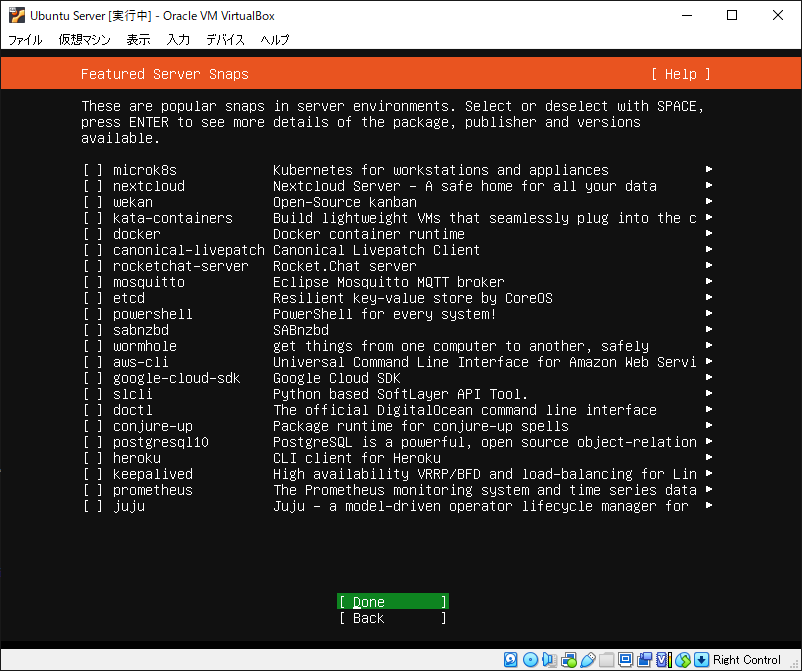Open the 入力 menu
Image resolution: width=802 pixels, height=671 pixels.
click(178, 40)
